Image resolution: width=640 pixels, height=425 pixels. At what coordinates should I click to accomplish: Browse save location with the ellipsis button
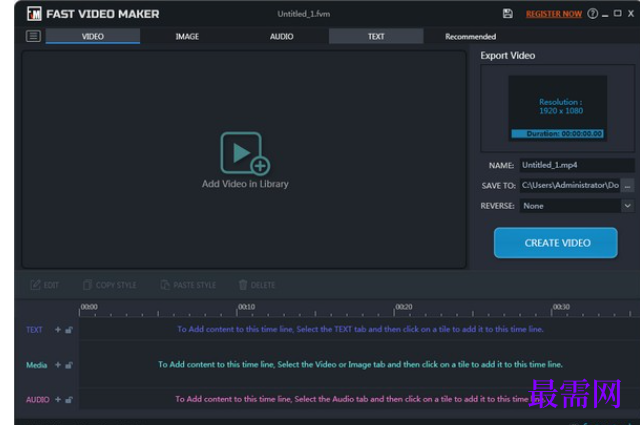[x=627, y=185]
